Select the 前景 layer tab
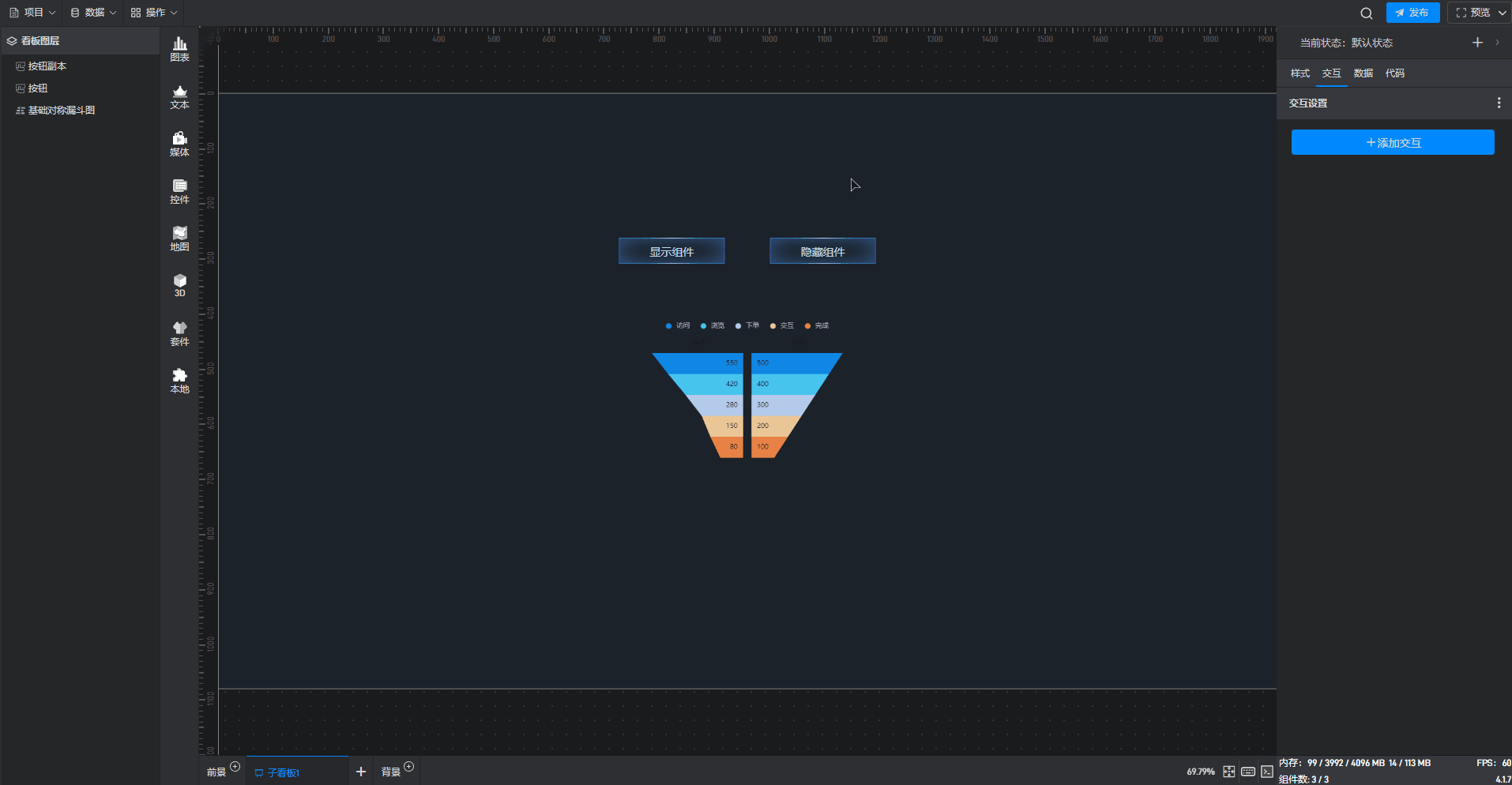Screen dimensions: 1512x785 pos(216,772)
